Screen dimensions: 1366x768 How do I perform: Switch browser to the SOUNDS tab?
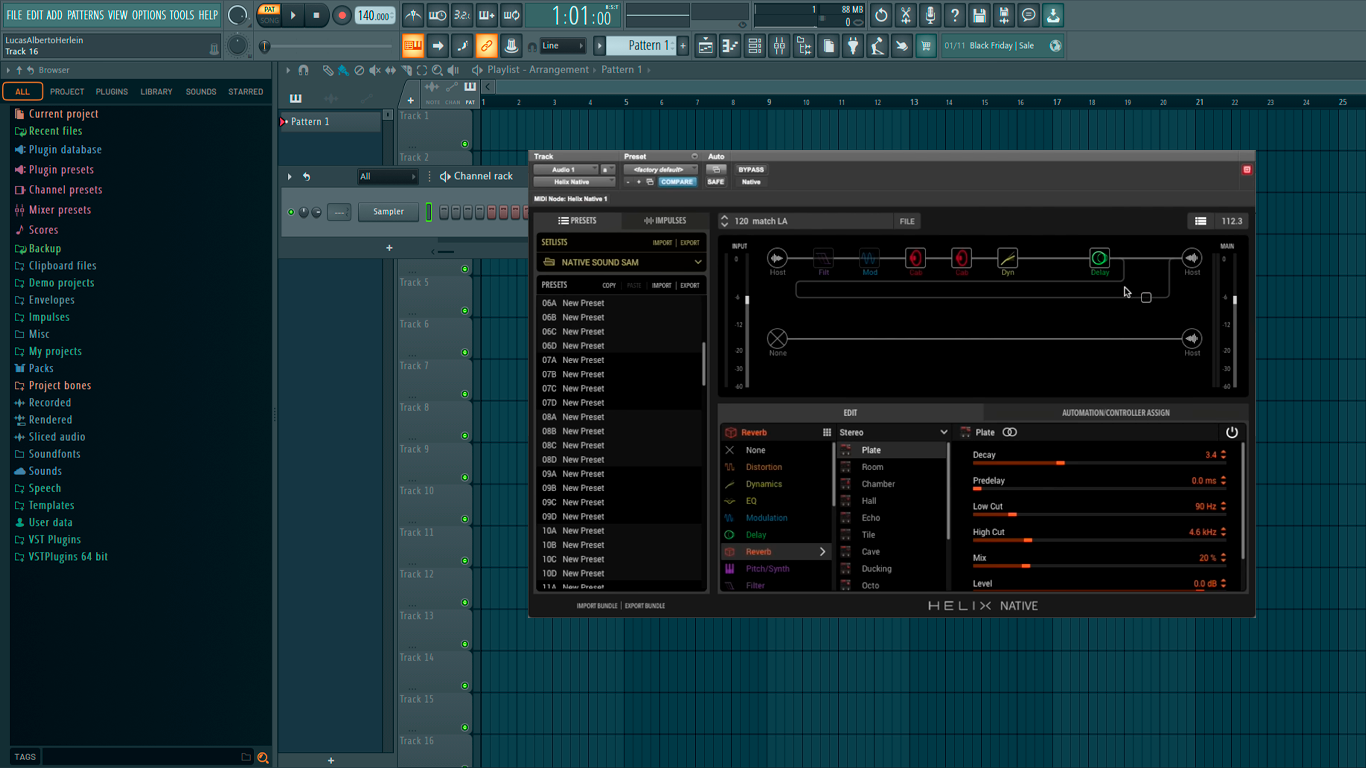point(201,91)
